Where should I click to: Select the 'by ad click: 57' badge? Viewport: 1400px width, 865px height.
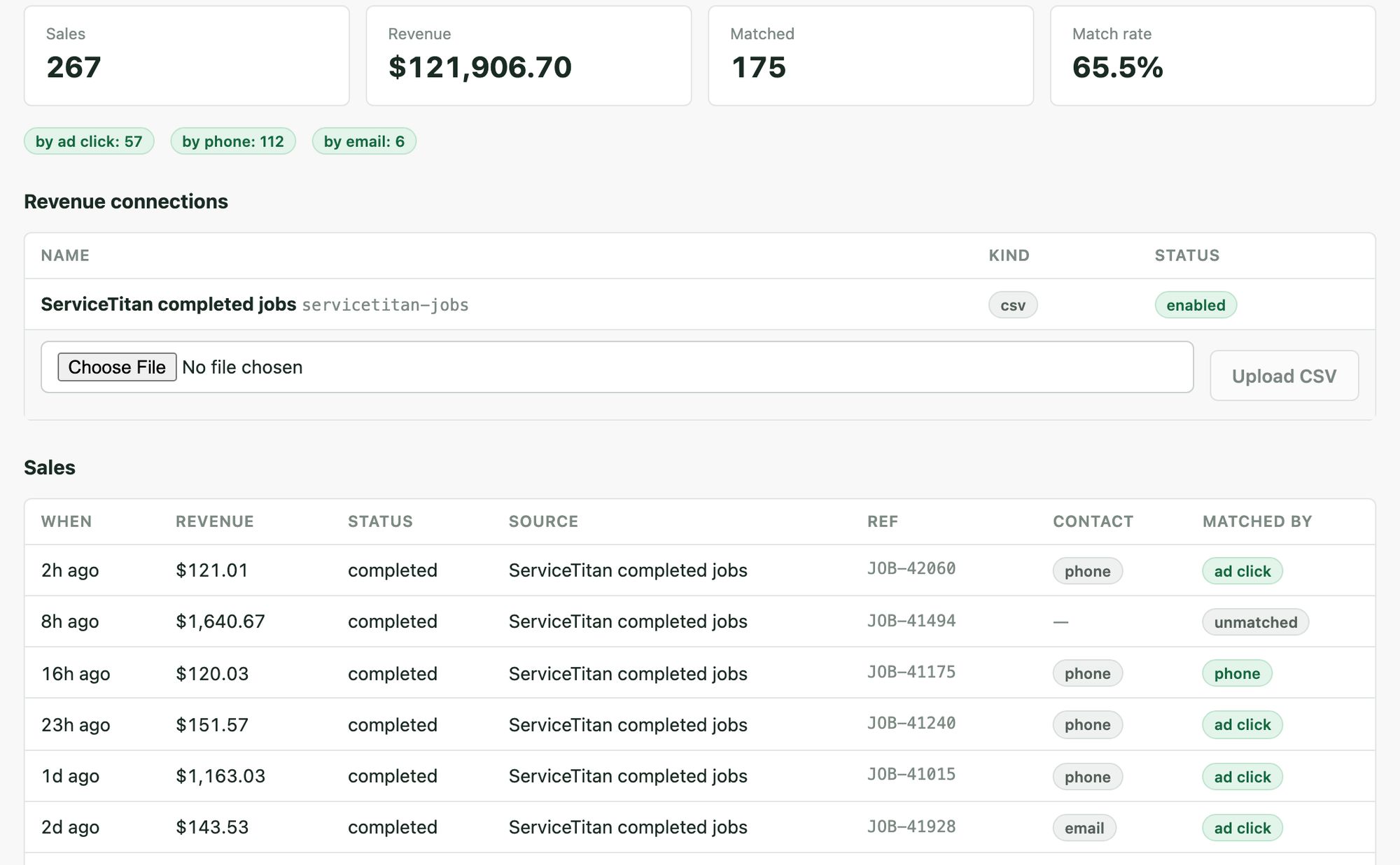(89, 141)
